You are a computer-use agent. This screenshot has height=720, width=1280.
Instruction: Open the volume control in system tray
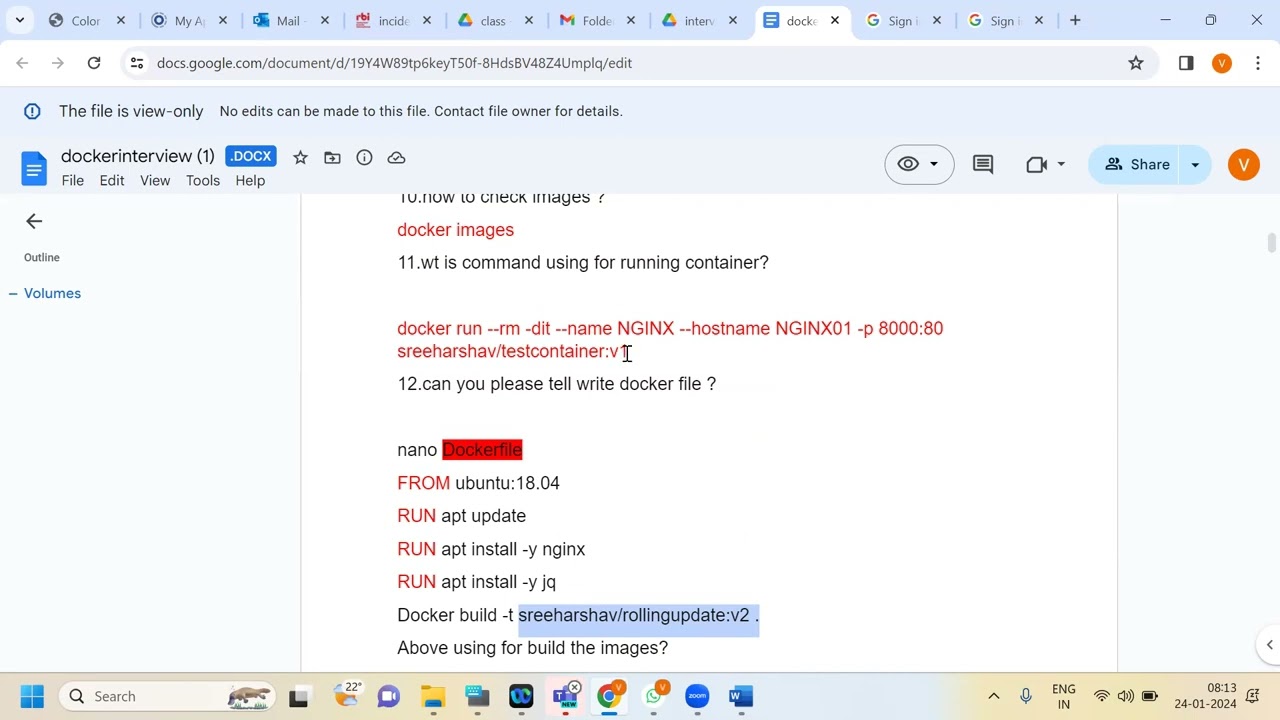(1126, 696)
